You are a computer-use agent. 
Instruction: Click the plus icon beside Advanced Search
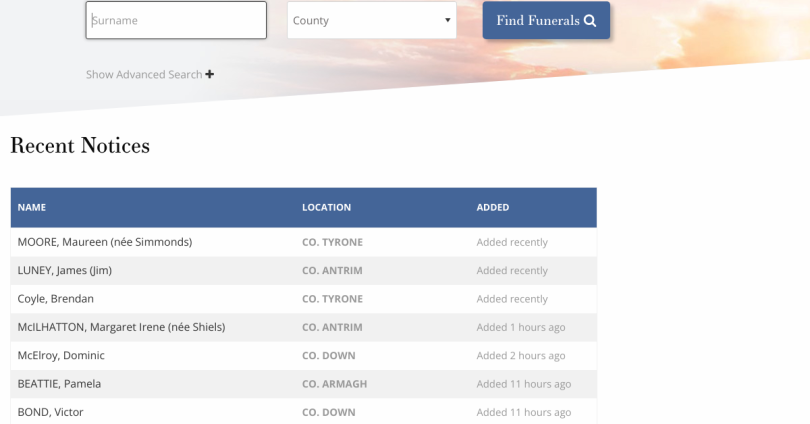pyautogui.click(x=209, y=74)
